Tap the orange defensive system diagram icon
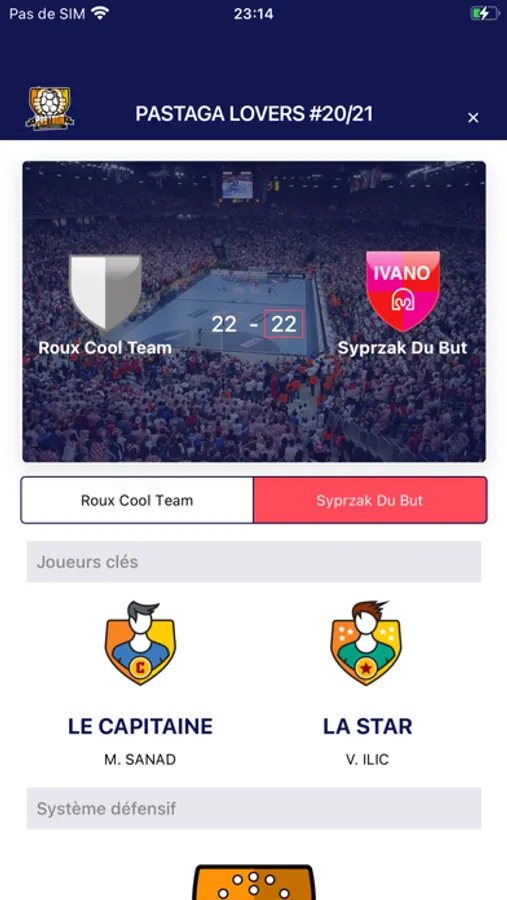Image resolution: width=507 pixels, height=900 pixels. tap(254, 882)
